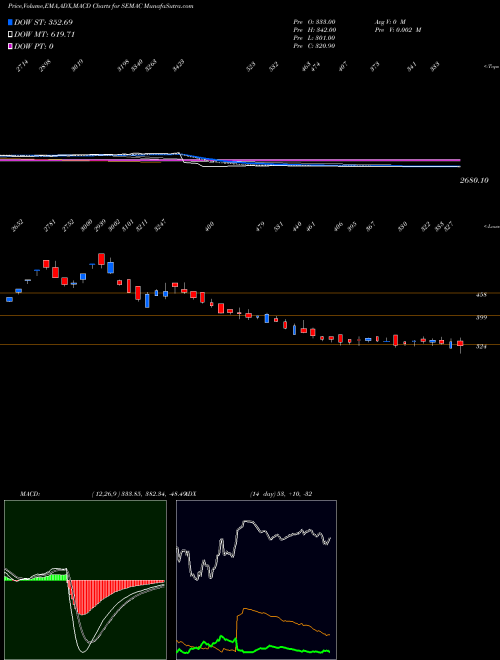Click the 3423 top-value label
Viewport: 500px width, 660px height.
(178, 67)
